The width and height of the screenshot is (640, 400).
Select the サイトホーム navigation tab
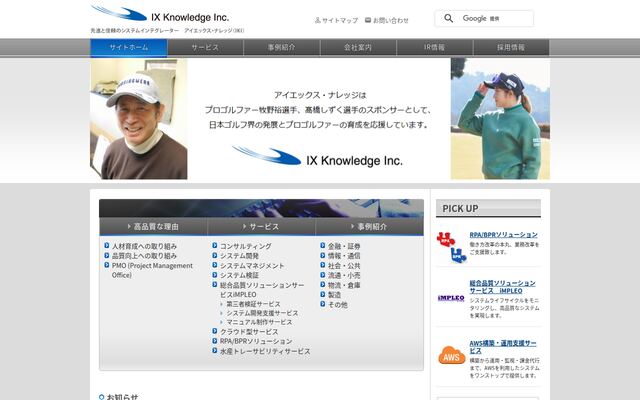(129, 47)
